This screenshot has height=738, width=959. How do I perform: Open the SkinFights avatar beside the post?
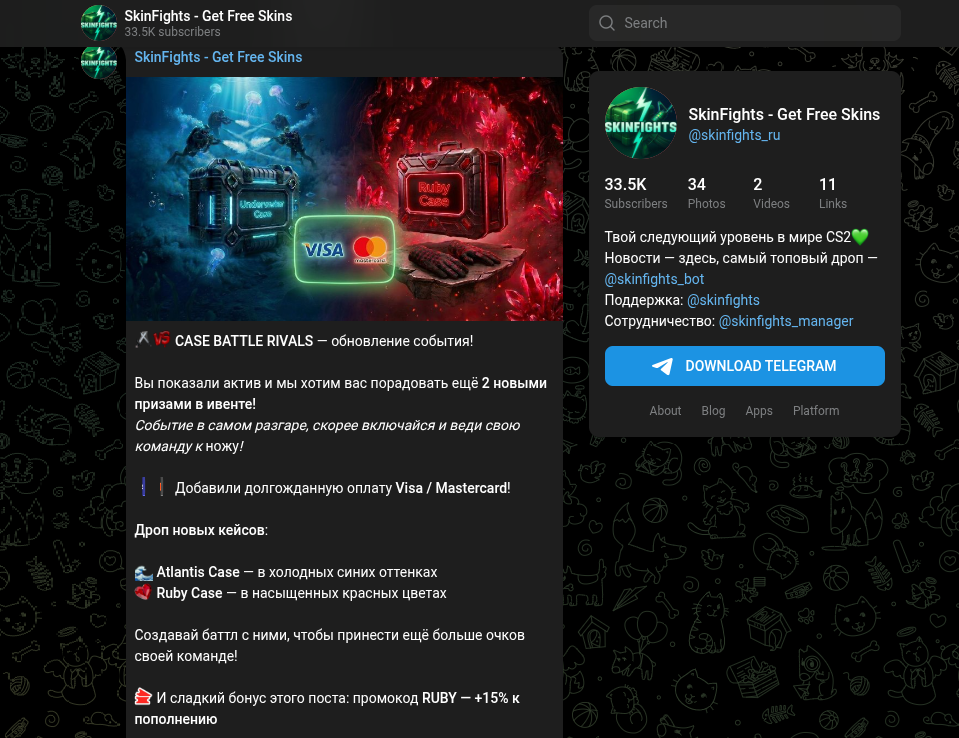coord(98,63)
